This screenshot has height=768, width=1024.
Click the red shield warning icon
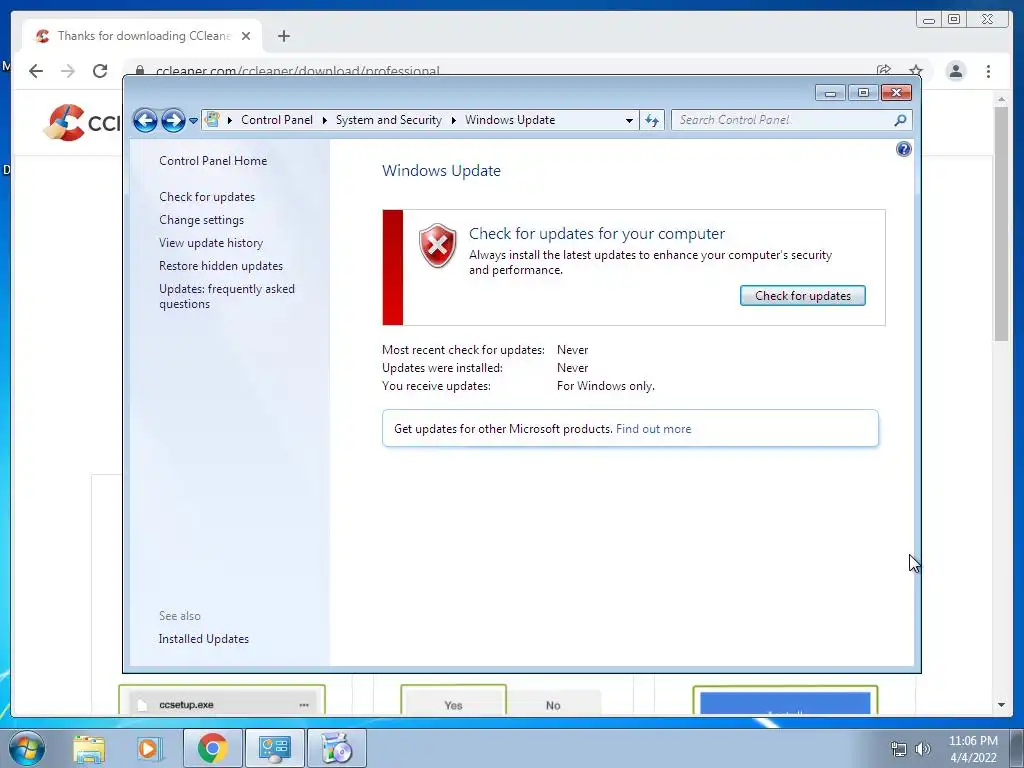pyautogui.click(x=438, y=246)
